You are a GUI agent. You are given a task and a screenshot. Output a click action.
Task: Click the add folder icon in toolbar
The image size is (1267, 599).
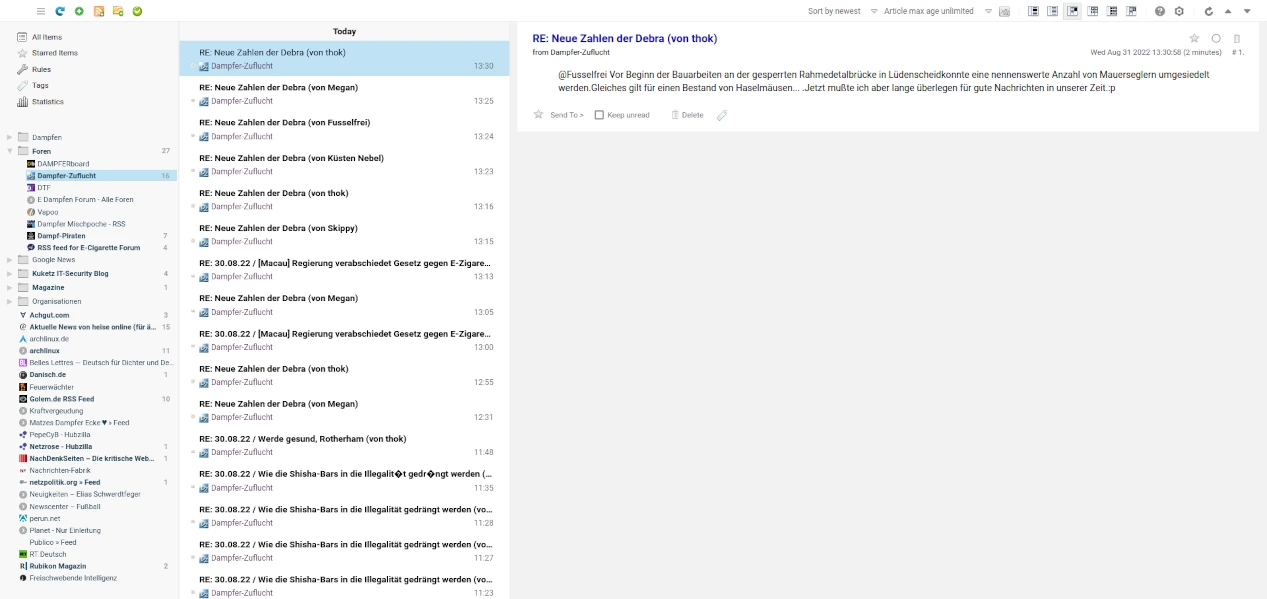coord(118,11)
